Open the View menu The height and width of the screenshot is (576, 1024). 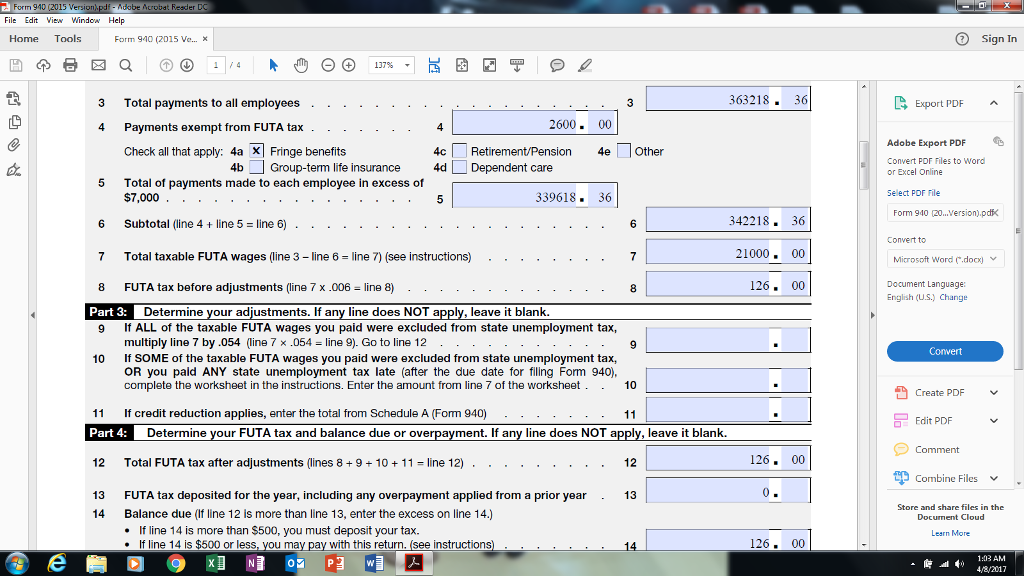tap(55, 20)
